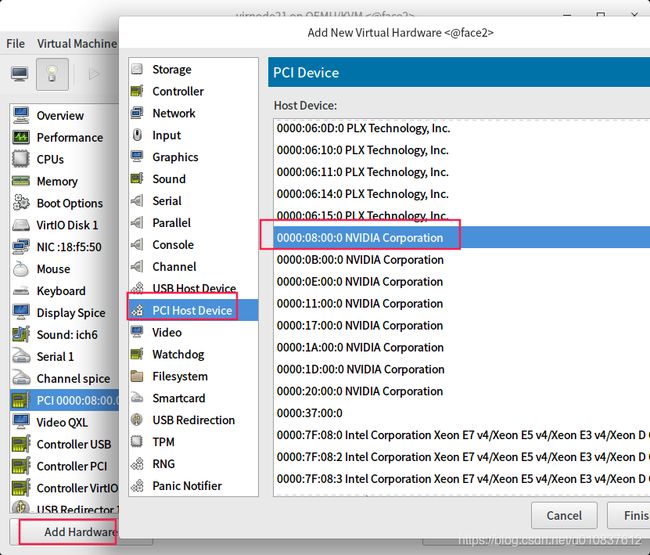Select Overview in VM hardware list

64,115
